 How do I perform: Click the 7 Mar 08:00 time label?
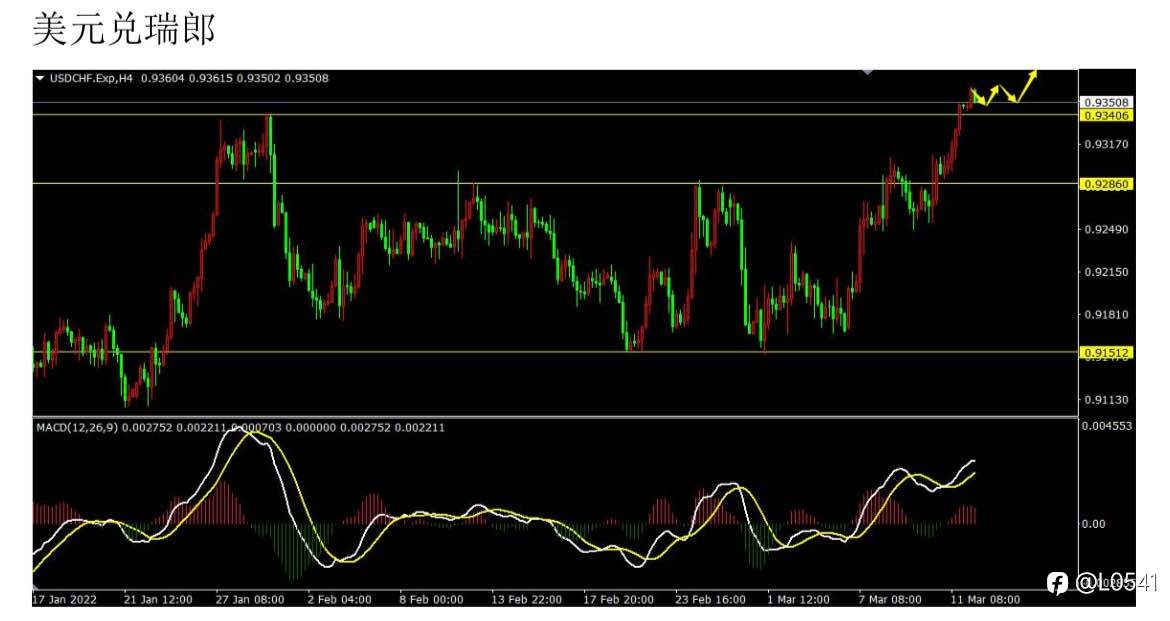pyautogui.click(x=890, y=599)
